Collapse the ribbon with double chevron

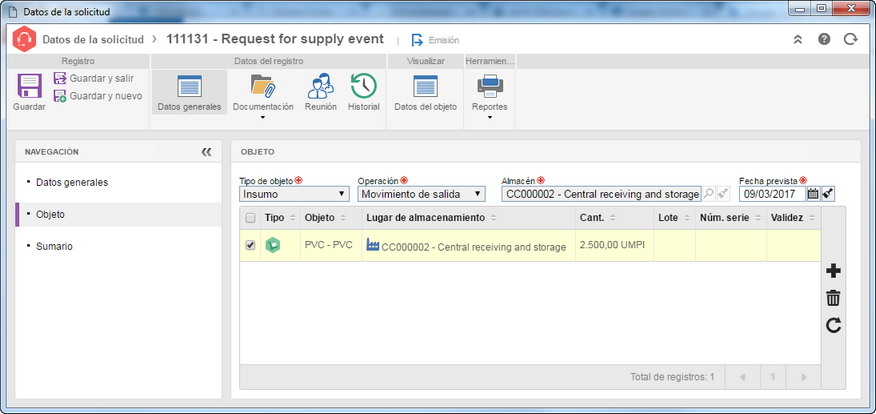(x=798, y=40)
